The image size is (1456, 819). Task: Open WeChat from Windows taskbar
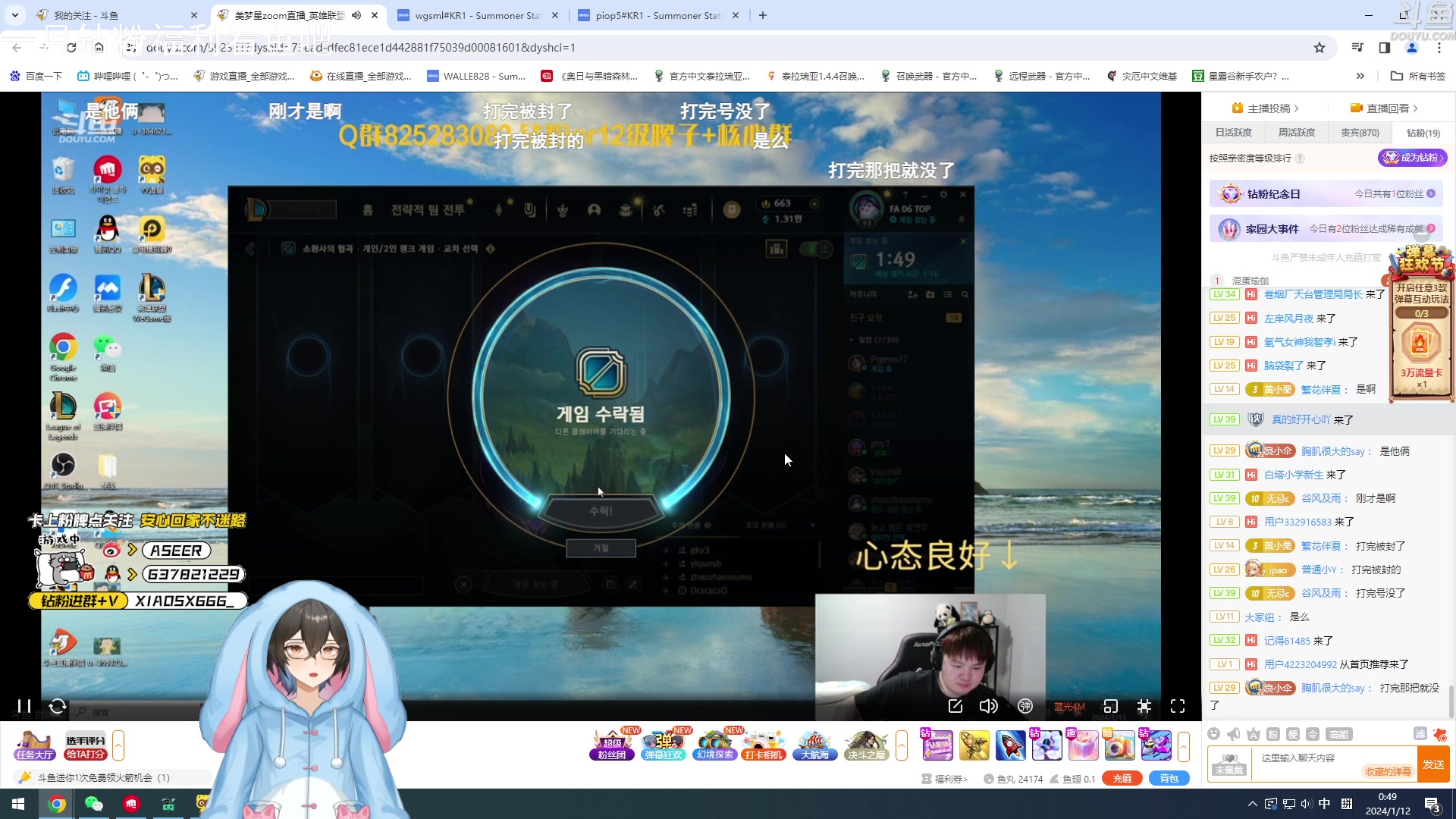tap(94, 804)
